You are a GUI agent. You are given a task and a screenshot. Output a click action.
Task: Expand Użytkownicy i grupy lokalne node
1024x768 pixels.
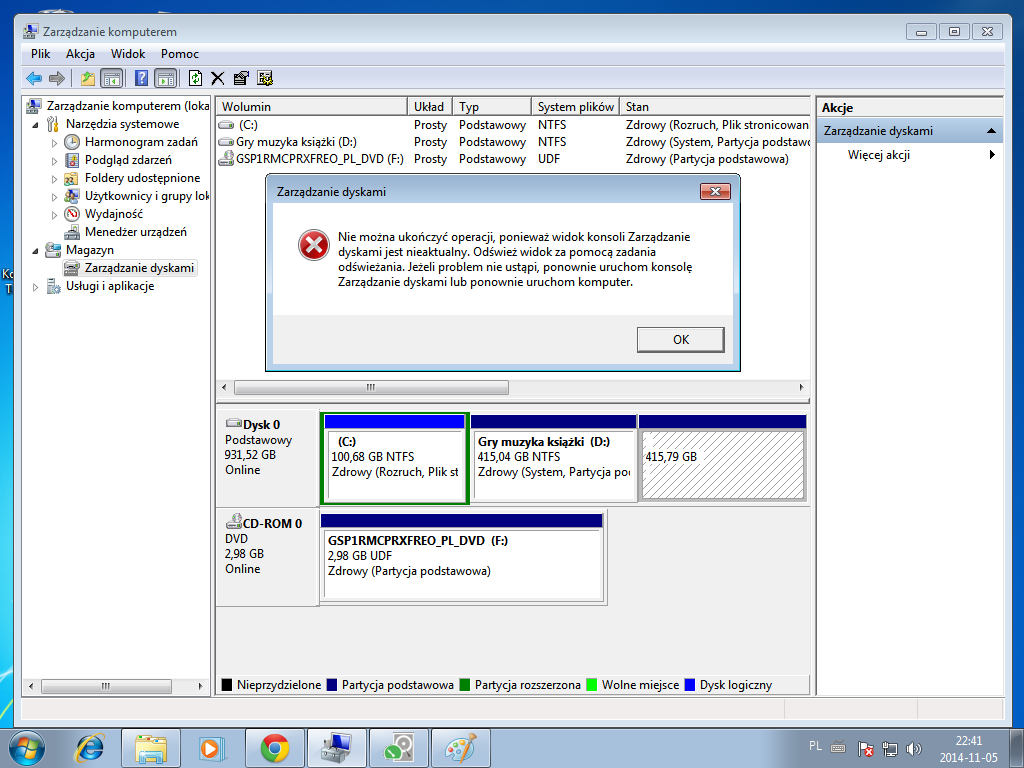(54, 196)
